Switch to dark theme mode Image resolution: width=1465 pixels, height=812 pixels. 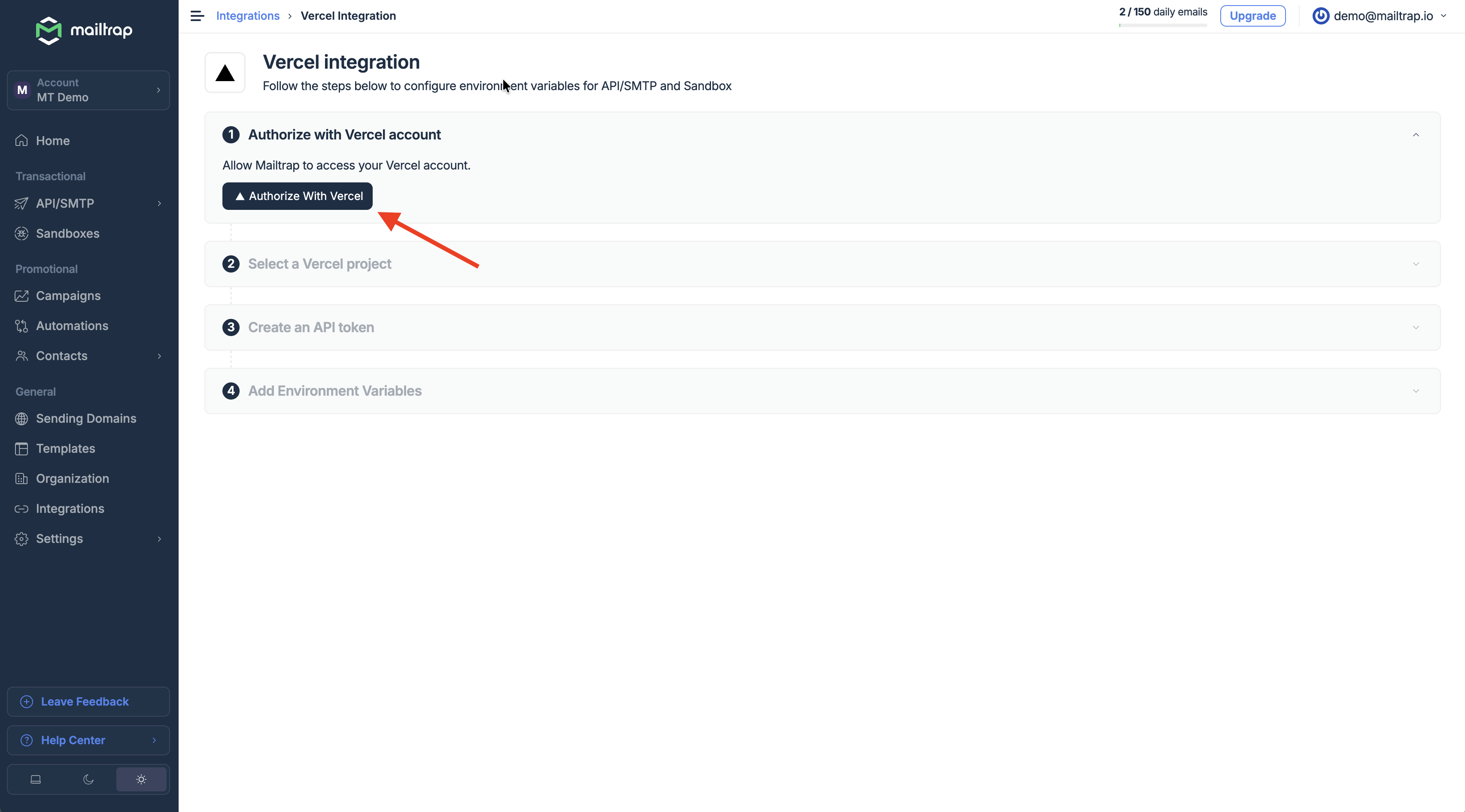tap(88, 779)
